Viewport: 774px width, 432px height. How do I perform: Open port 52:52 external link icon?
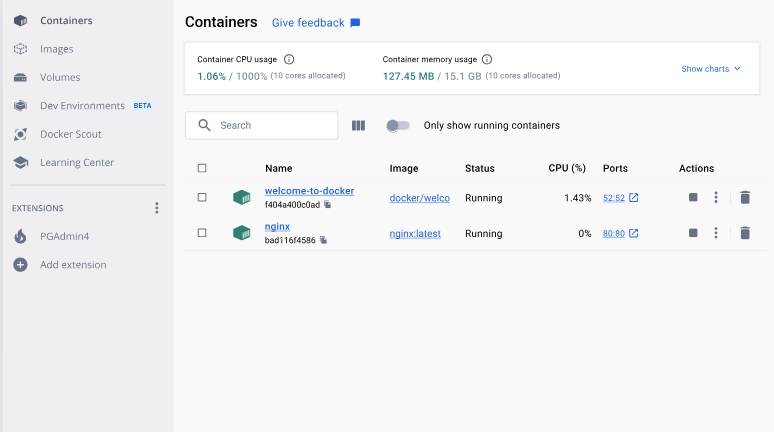tap(634, 197)
